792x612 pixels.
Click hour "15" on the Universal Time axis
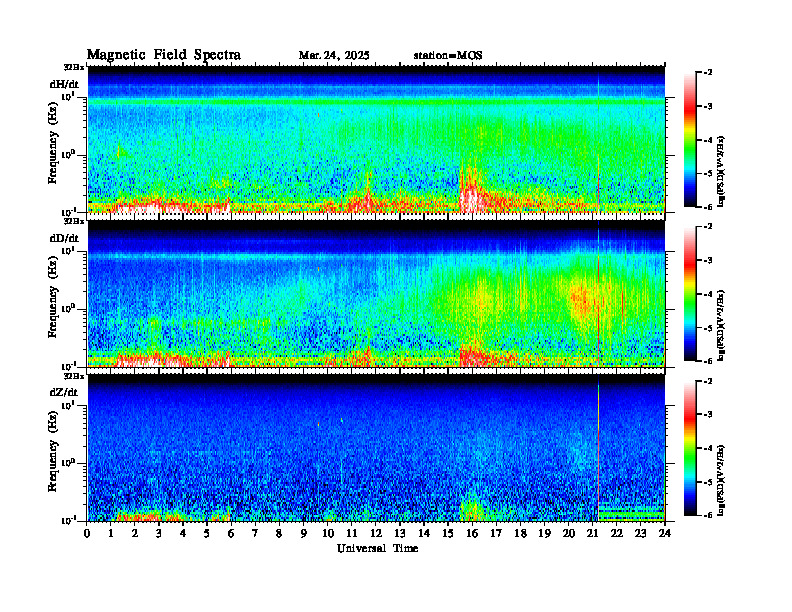pyautogui.click(x=448, y=534)
